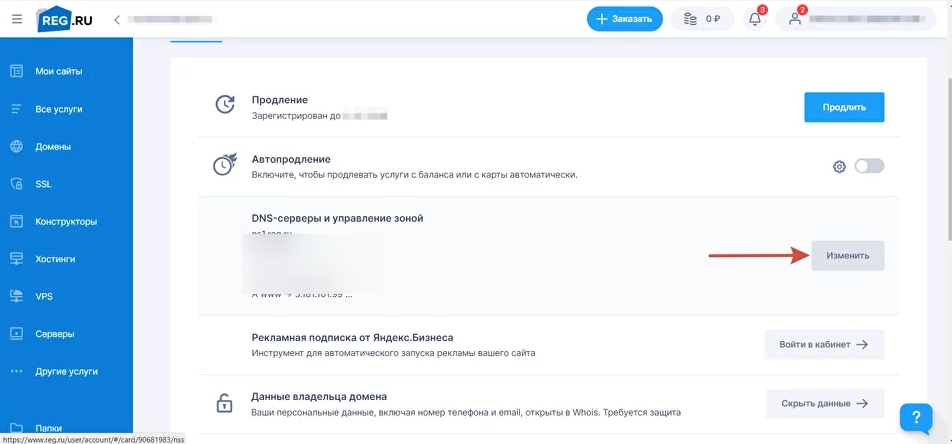Go back with the left chevron
Screen dimensions: 952x444
click(117, 19)
